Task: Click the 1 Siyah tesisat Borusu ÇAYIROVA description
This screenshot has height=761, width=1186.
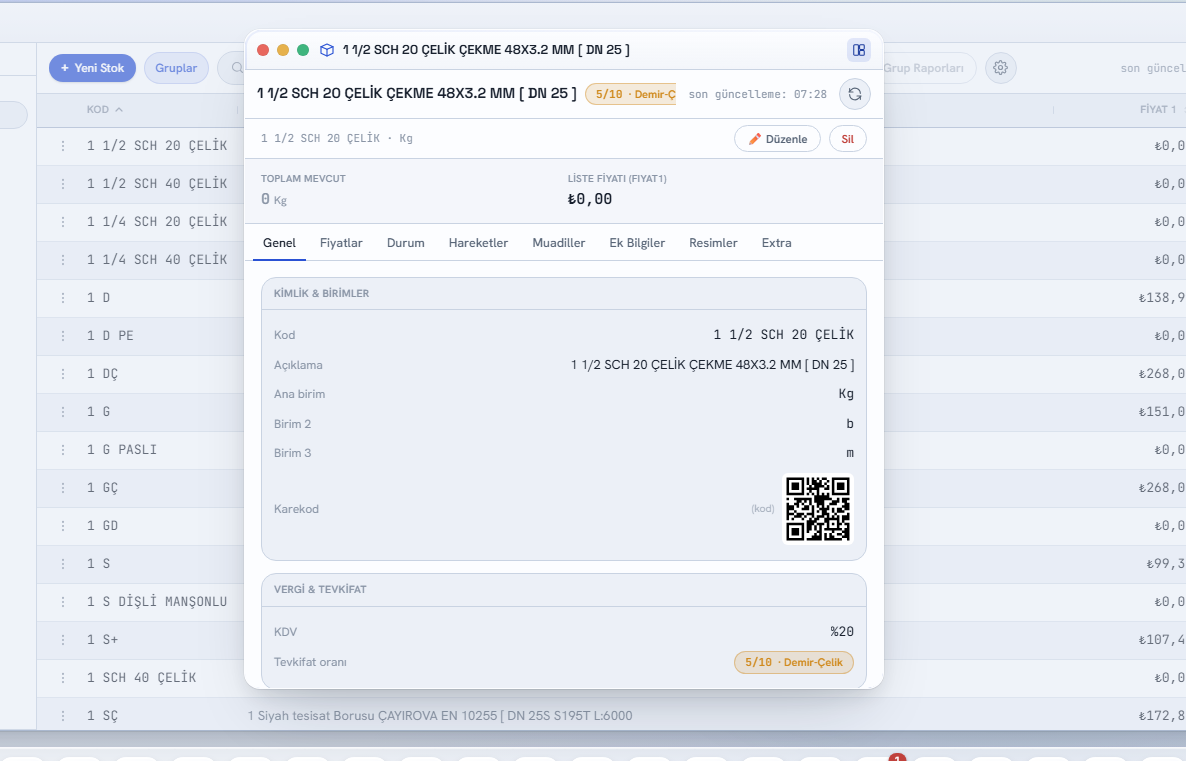Action: tap(440, 716)
